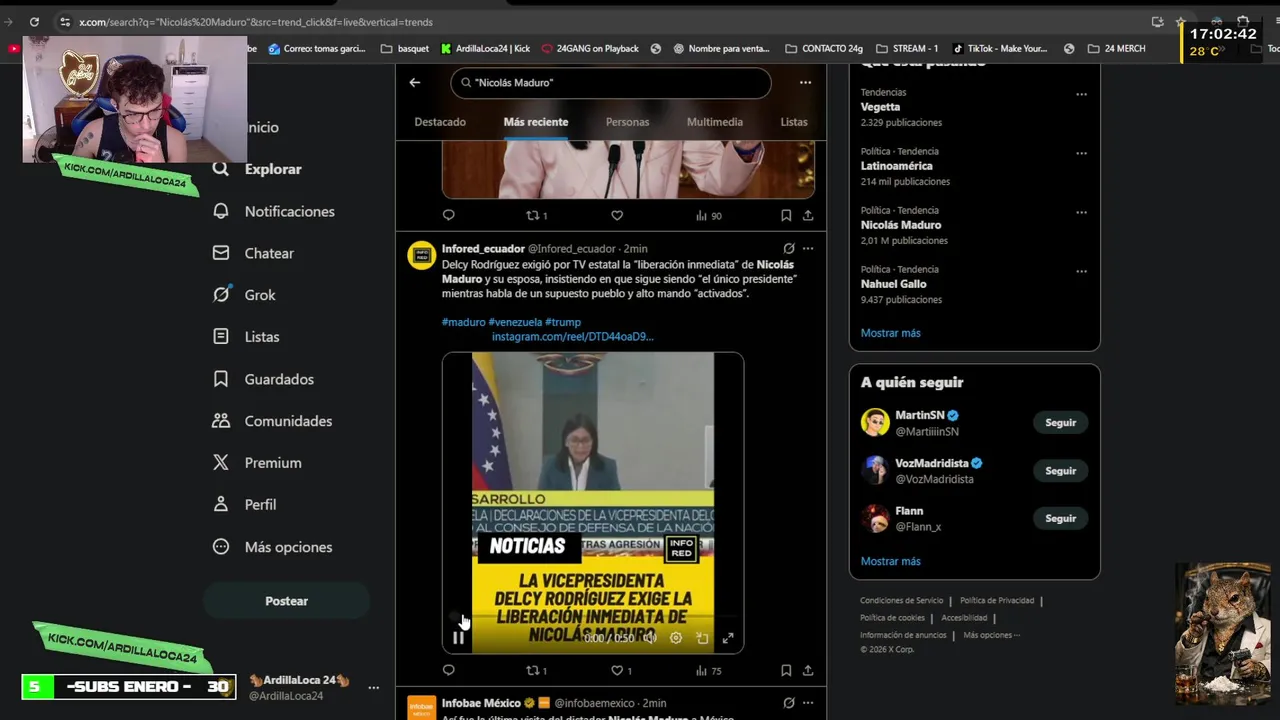Switch to the Listas tab

point(794,122)
